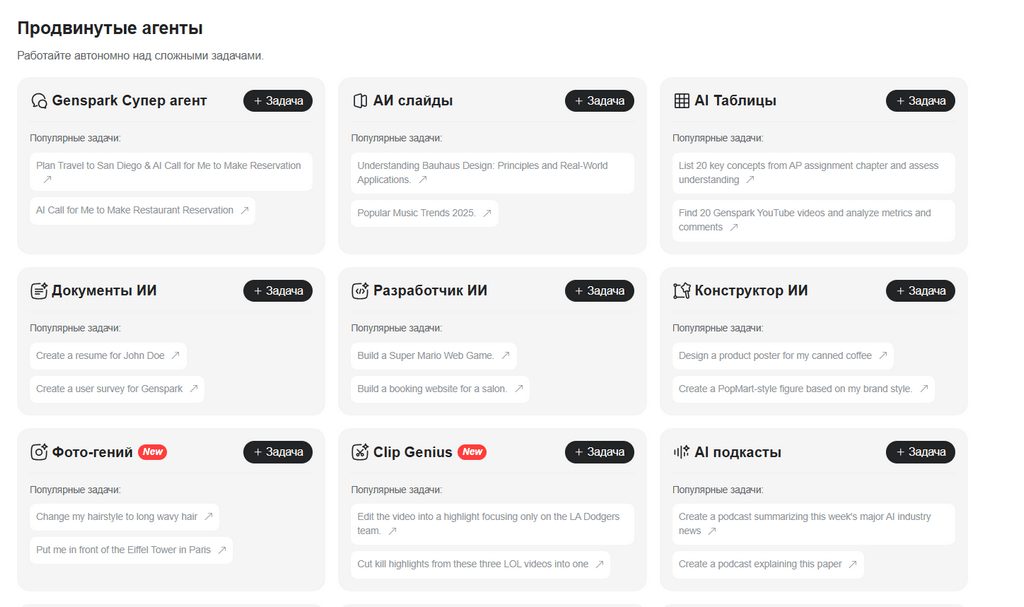Click the AI подкасты waveform icon
The height and width of the screenshot is (607, 1024).
click(x=682, y=452)
